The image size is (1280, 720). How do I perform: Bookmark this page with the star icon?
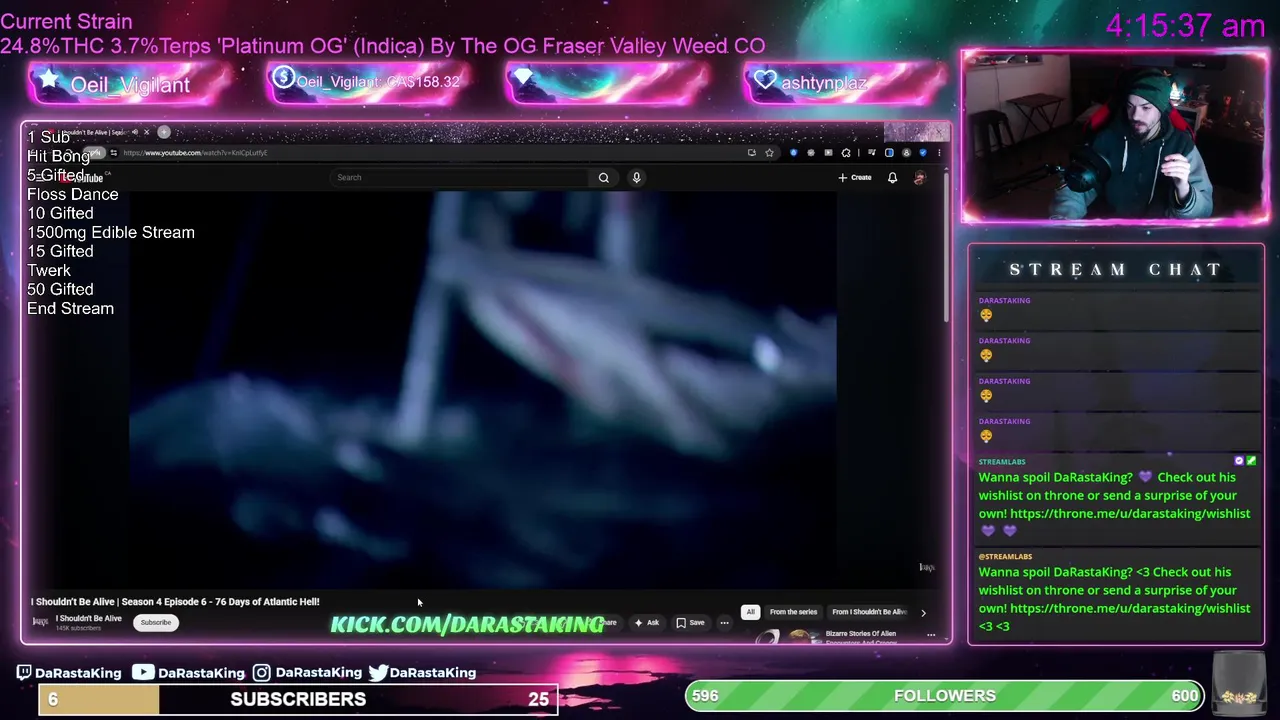(769, 153)
